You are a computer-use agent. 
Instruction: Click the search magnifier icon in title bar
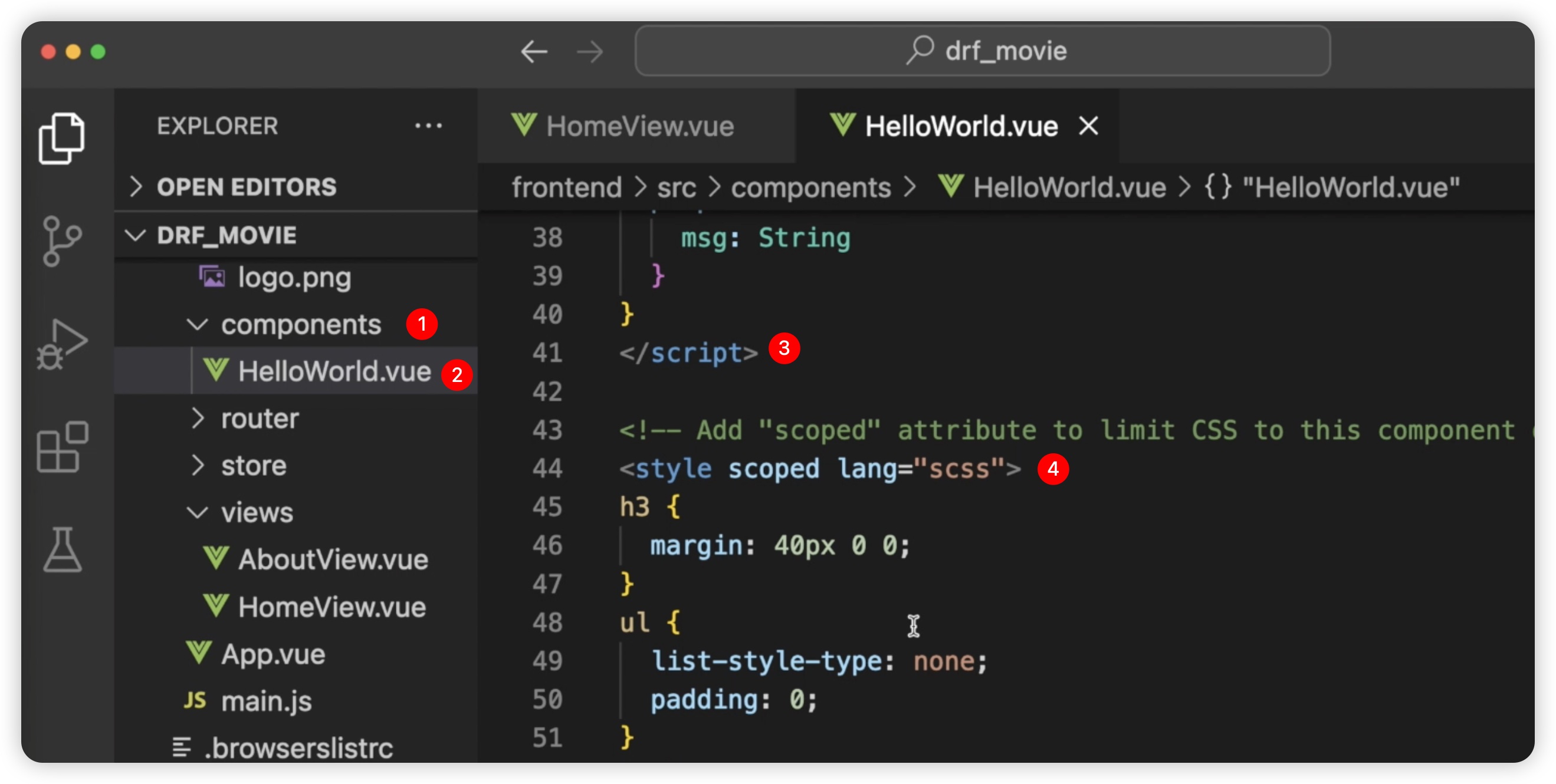(x=920, y=50)
